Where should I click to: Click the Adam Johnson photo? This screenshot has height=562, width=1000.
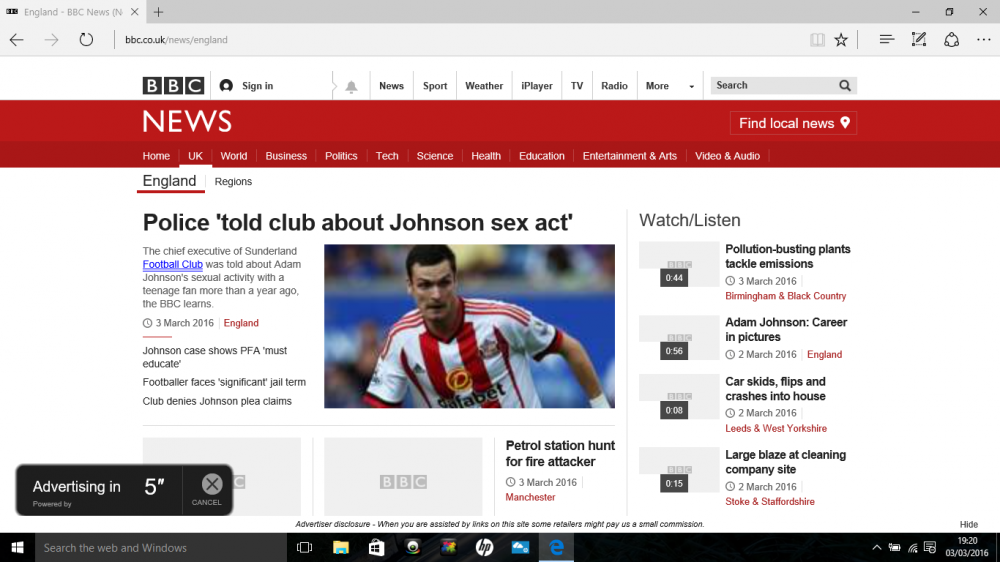tap(469, 326)
